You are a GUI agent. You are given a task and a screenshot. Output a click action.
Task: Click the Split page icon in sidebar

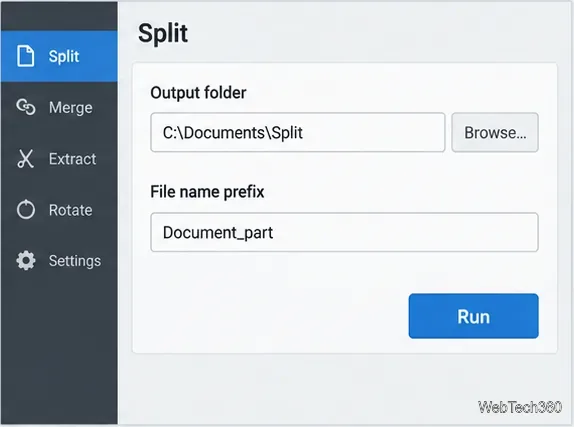click(x=26, y=56)
